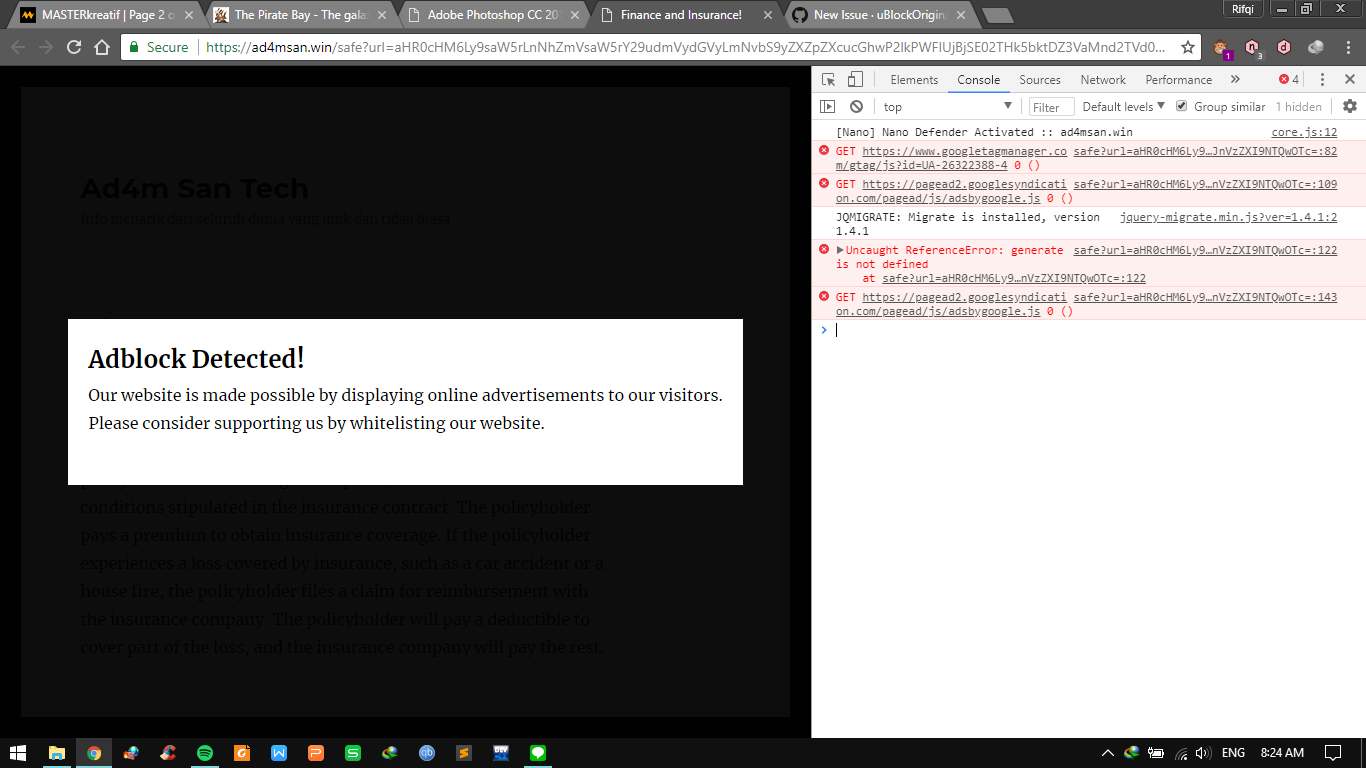This screenshot has width=1366, height=768.
Task: Show more DevTools tabs with double chevron
Action: [x=1235, y=80]
